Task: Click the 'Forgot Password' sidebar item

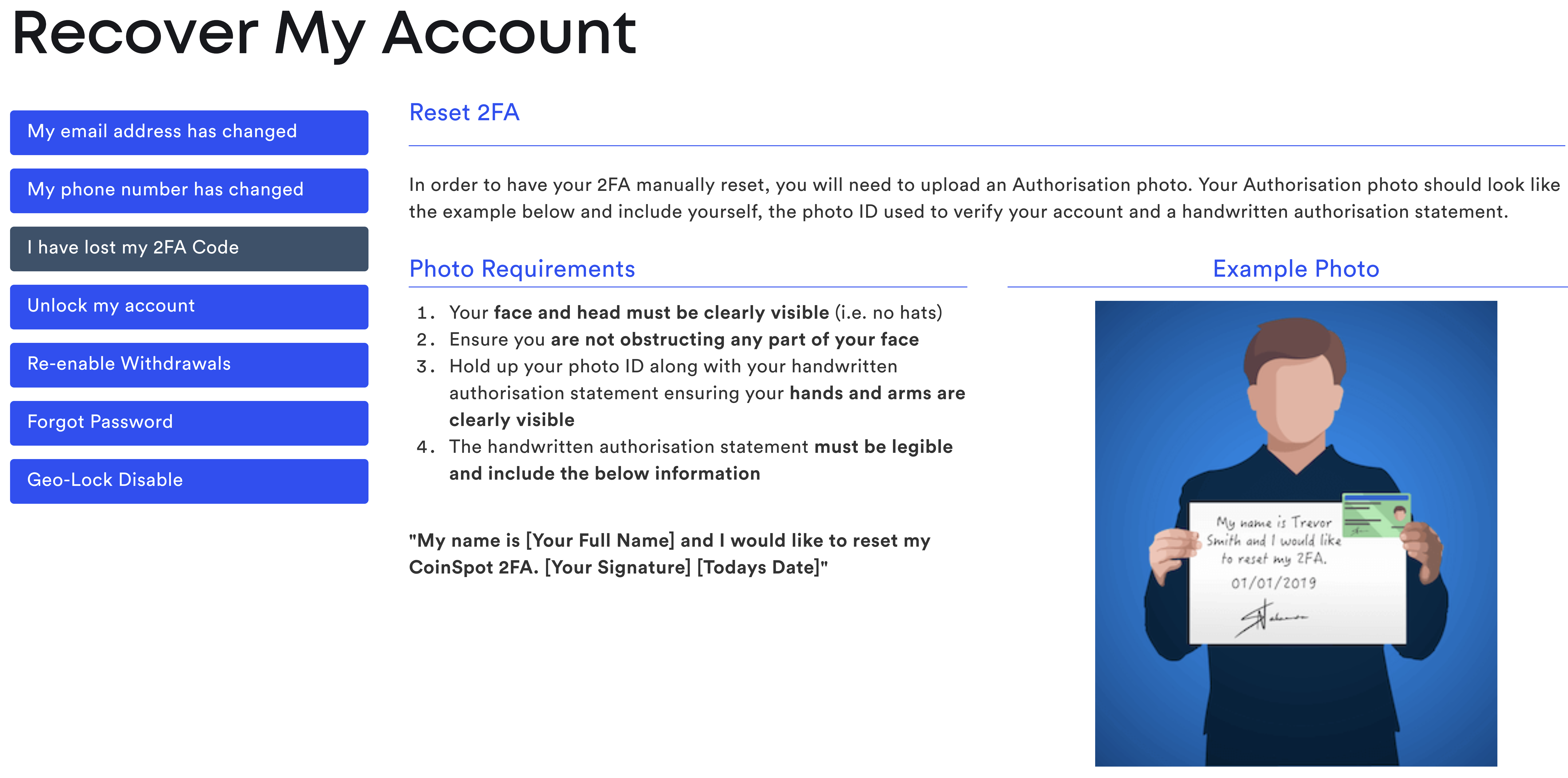Action: (190, 422)
